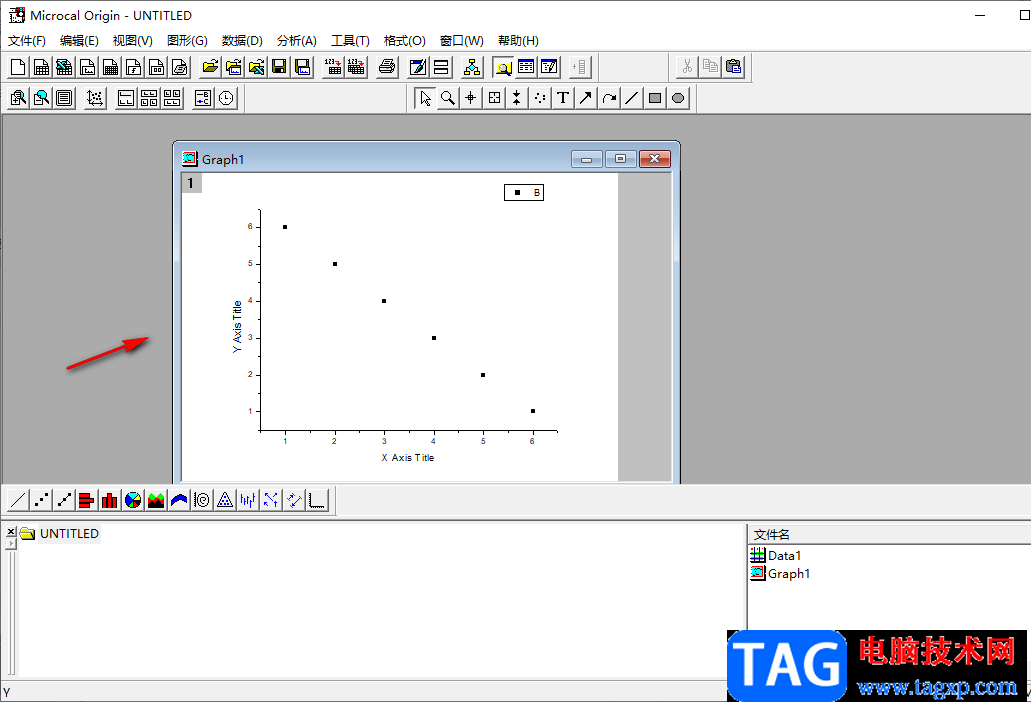Viewport: 1031px width, 702px height.
Task: Click the Line plot icon
Action: (18, 501)
